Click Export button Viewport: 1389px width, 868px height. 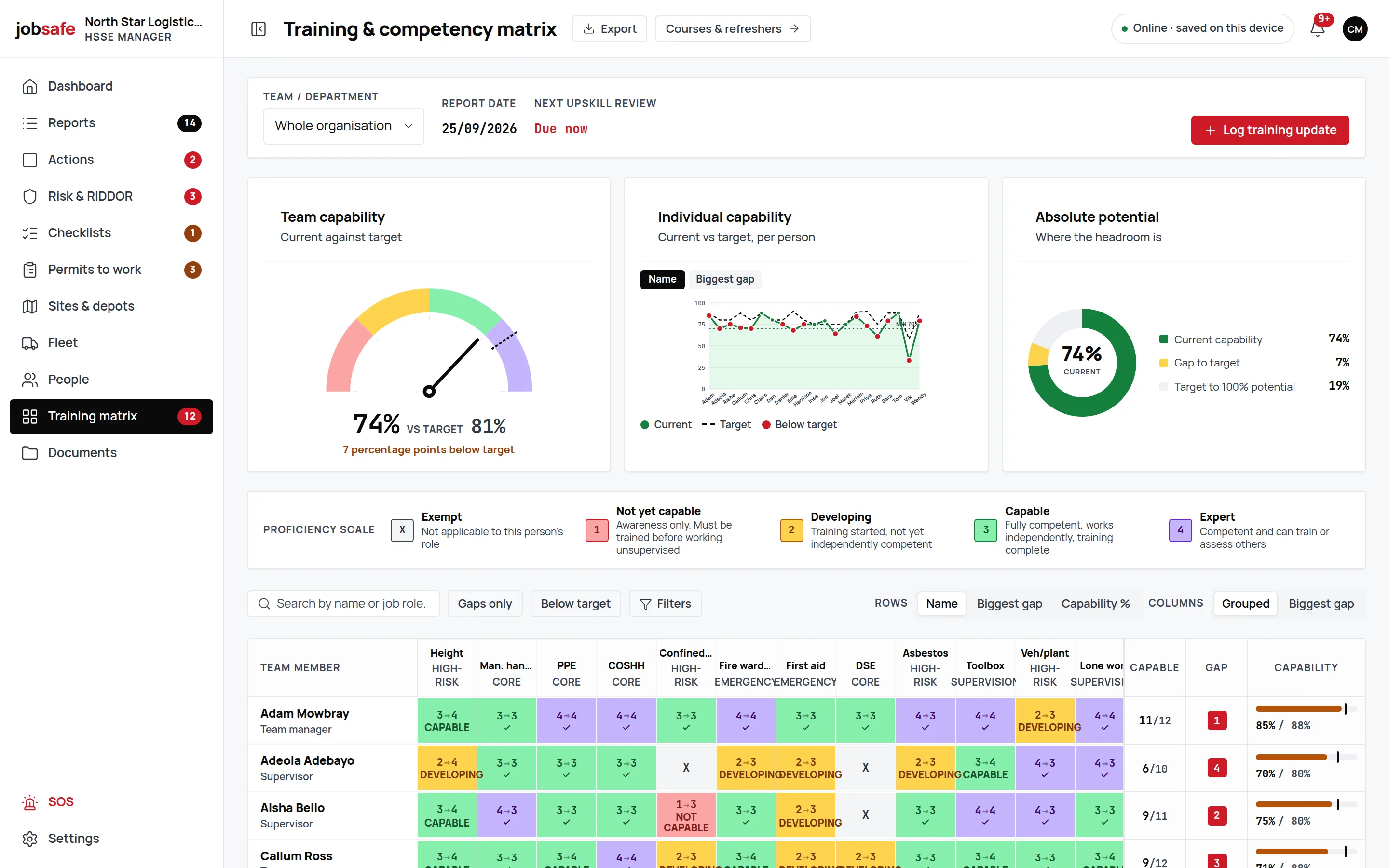pos(610,29)
